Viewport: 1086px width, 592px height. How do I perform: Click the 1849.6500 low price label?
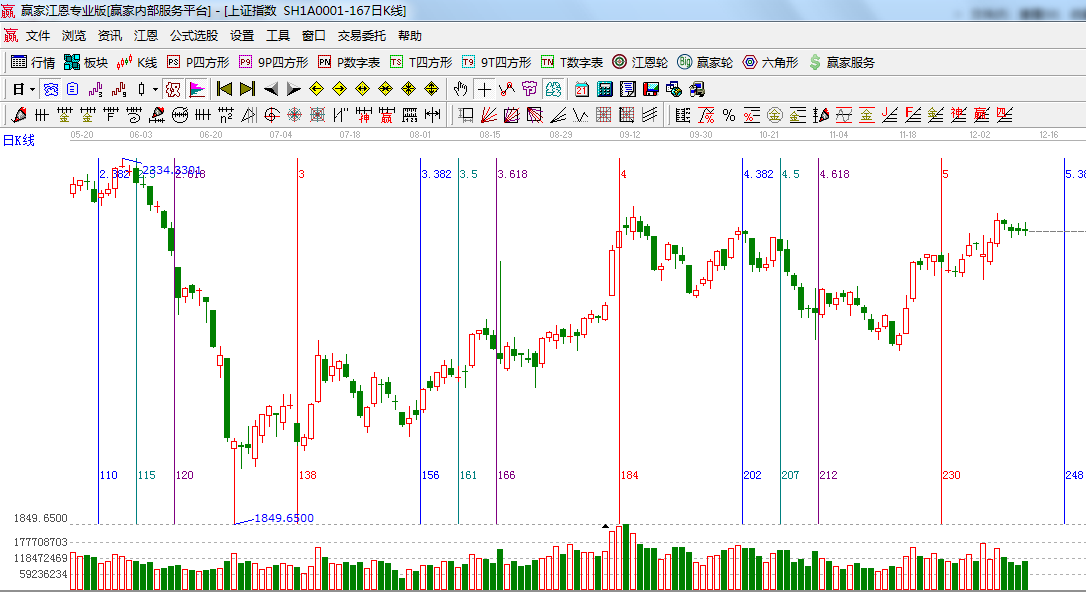pos(283,518)
